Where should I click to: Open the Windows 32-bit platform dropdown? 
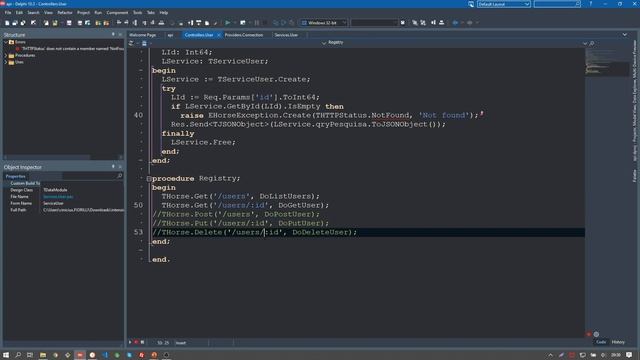pos(324,23)
